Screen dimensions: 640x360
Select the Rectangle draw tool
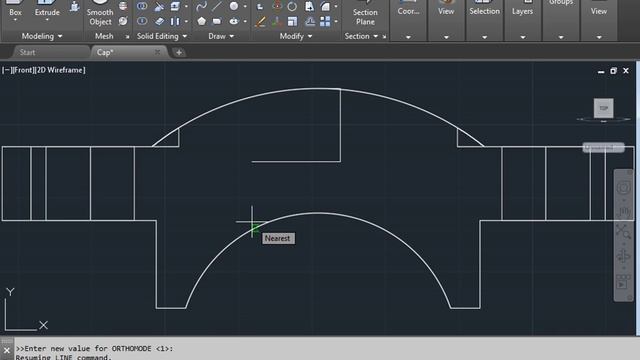217,21
